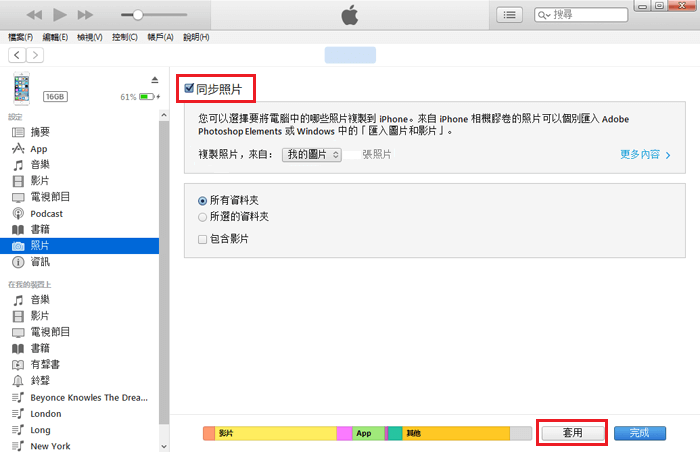The width and height of the screenshot is (700, 452).
Task: Open 音樂 under on-my-device section
Action: (x=79, y=300)
